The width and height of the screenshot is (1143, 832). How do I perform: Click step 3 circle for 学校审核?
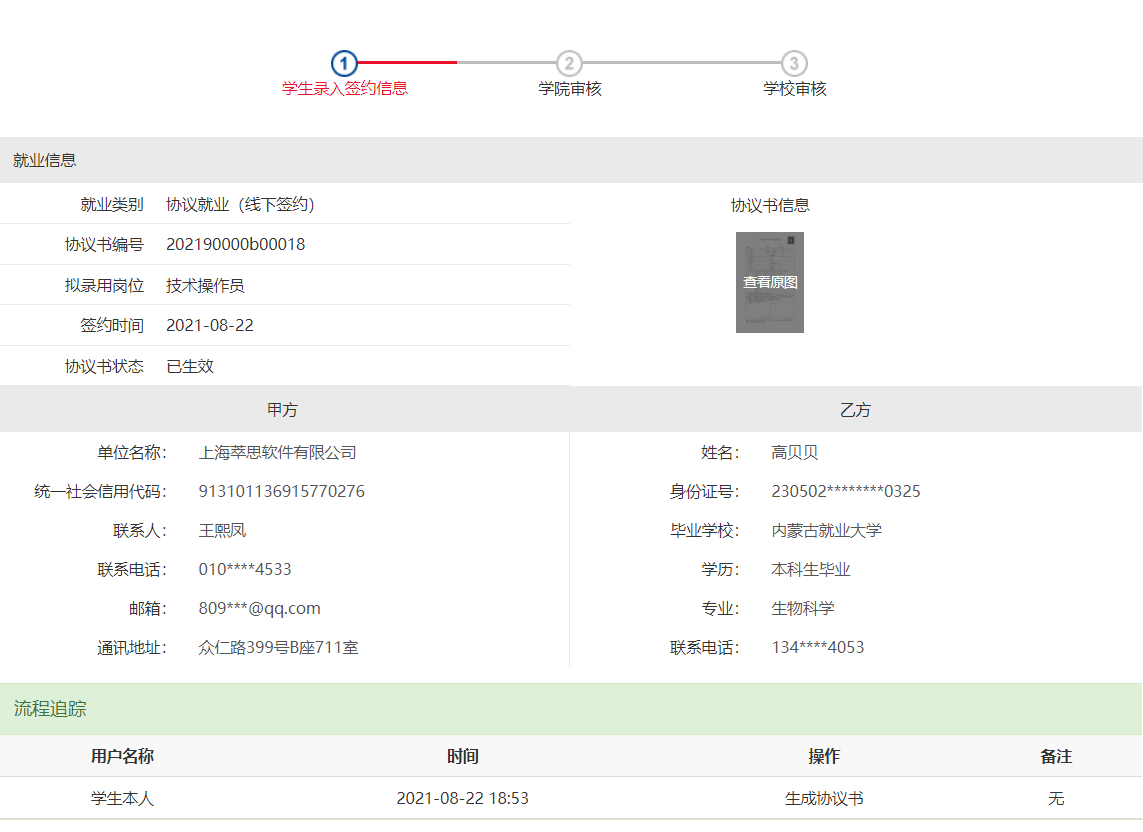pyautogui.click(x=794, y=63)
